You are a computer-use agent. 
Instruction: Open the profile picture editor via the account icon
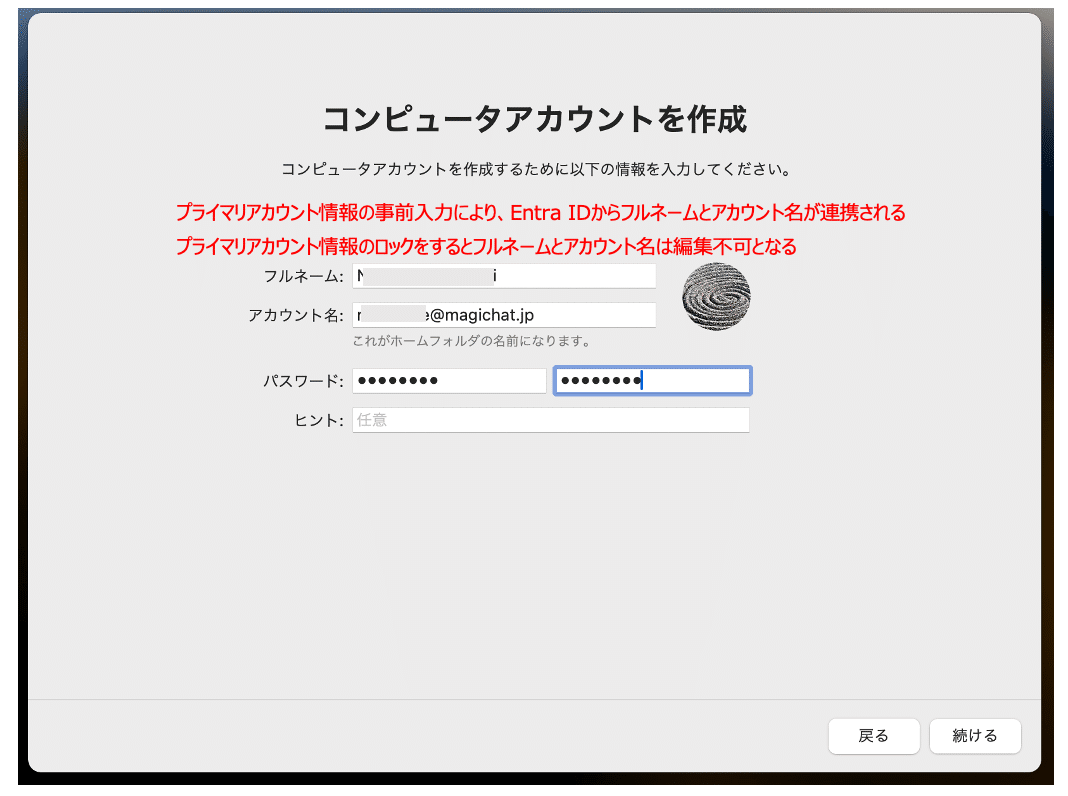(716, 295)
